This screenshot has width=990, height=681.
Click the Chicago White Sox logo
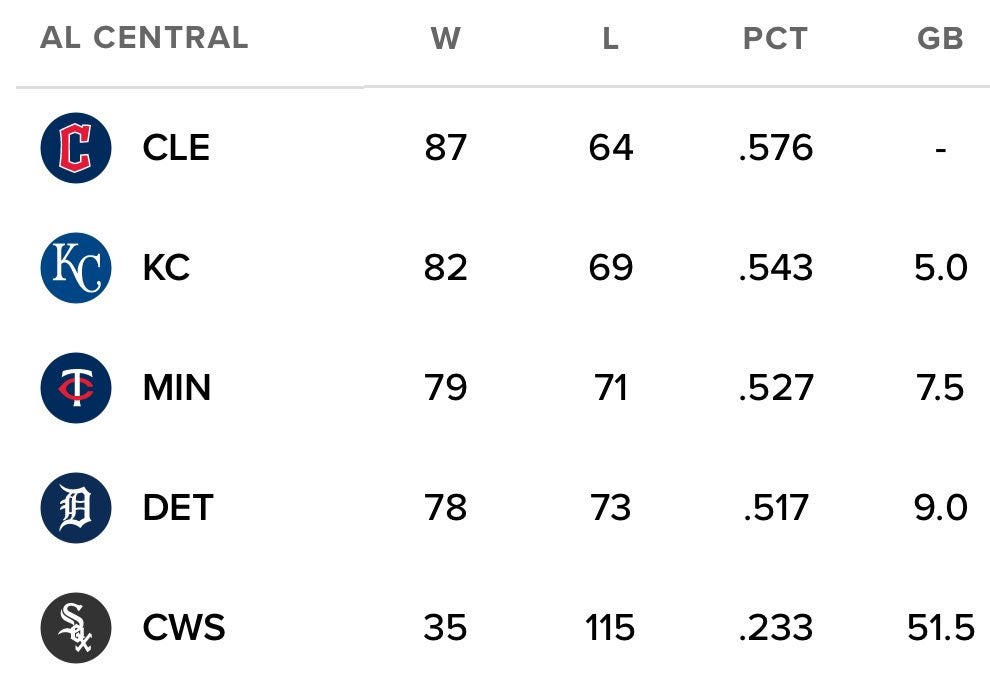coord(76,628)
